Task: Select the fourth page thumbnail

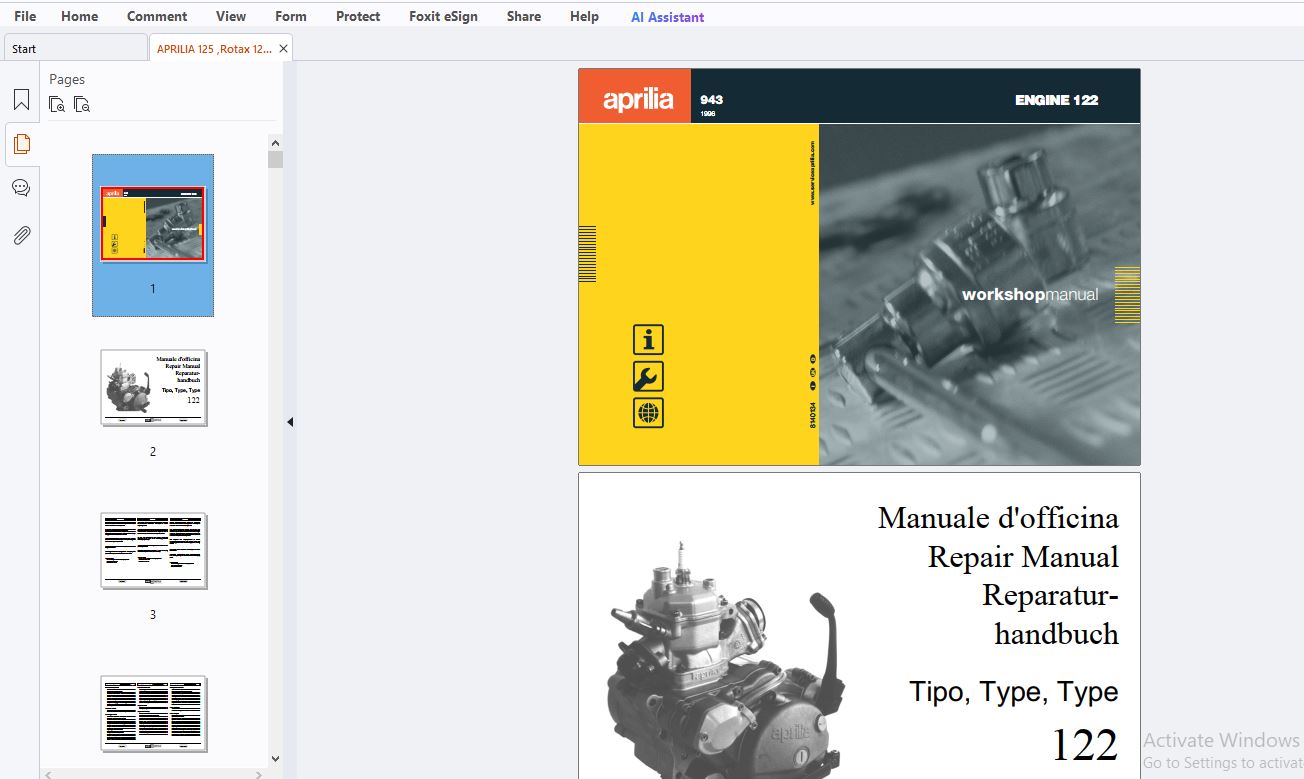Action: point(153,713)
